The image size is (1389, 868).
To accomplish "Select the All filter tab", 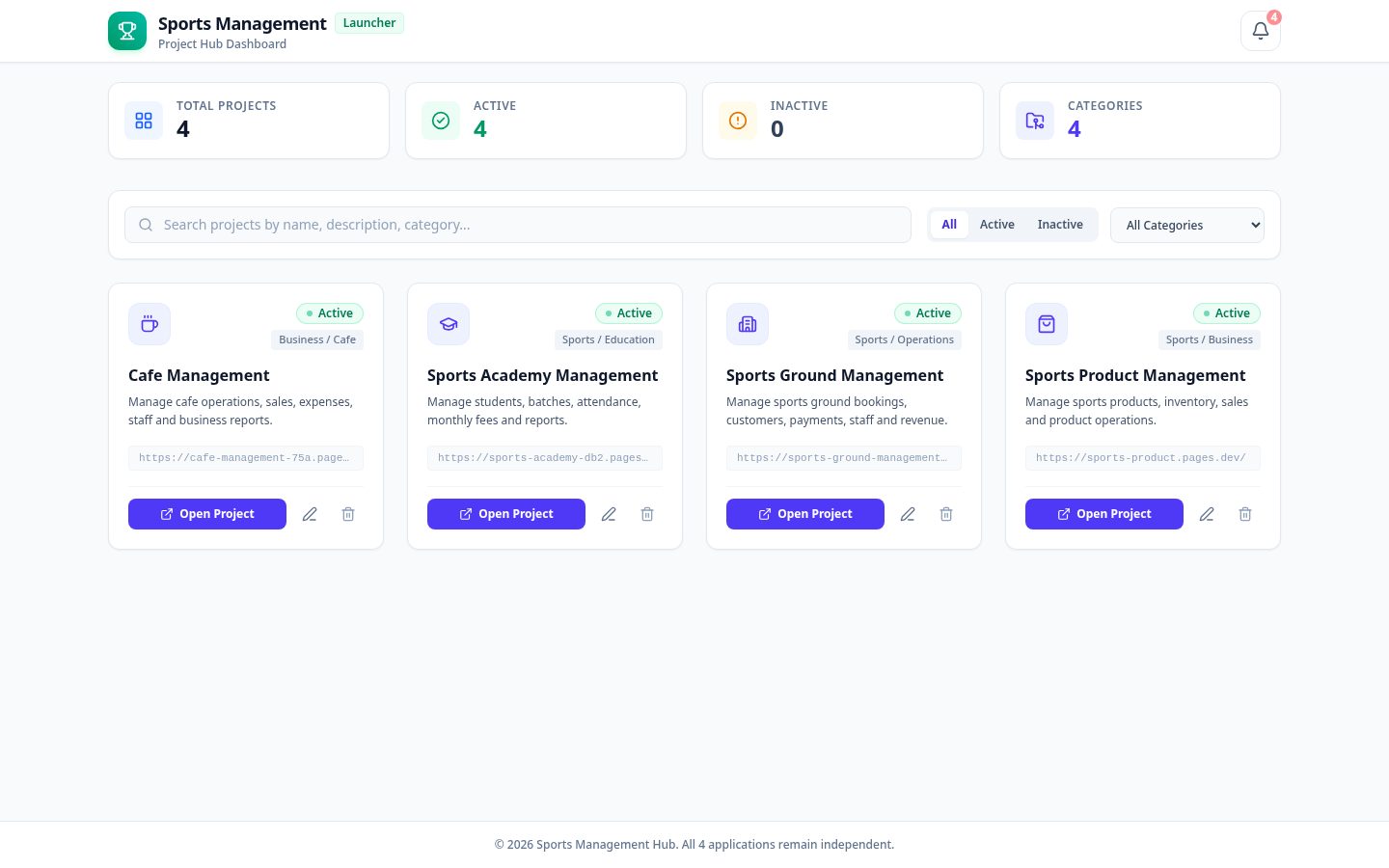I will click(x=949, y=225).
